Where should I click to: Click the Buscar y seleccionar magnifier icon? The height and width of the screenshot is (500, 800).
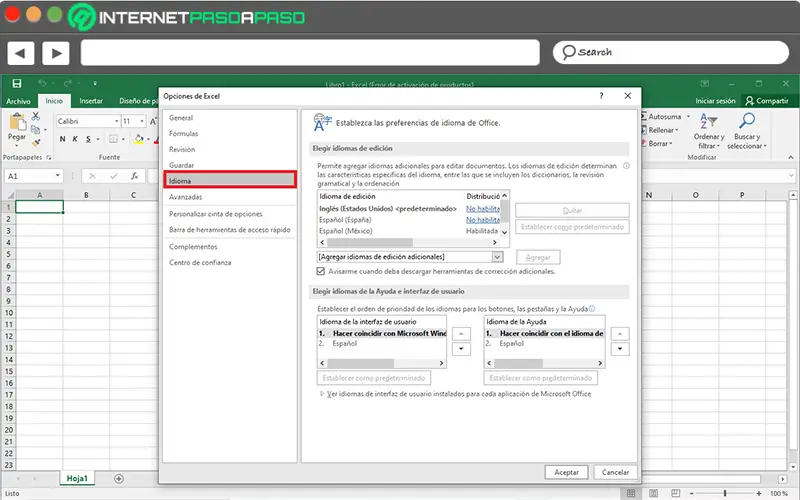coord(747,121)
